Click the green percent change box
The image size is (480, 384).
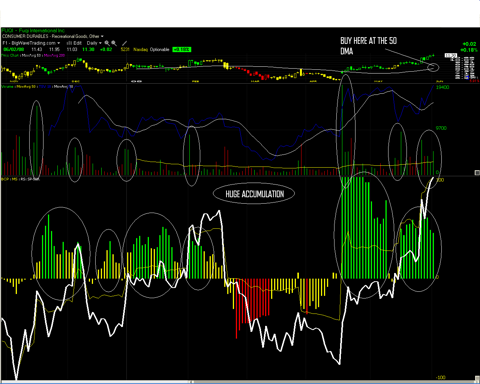182,49
